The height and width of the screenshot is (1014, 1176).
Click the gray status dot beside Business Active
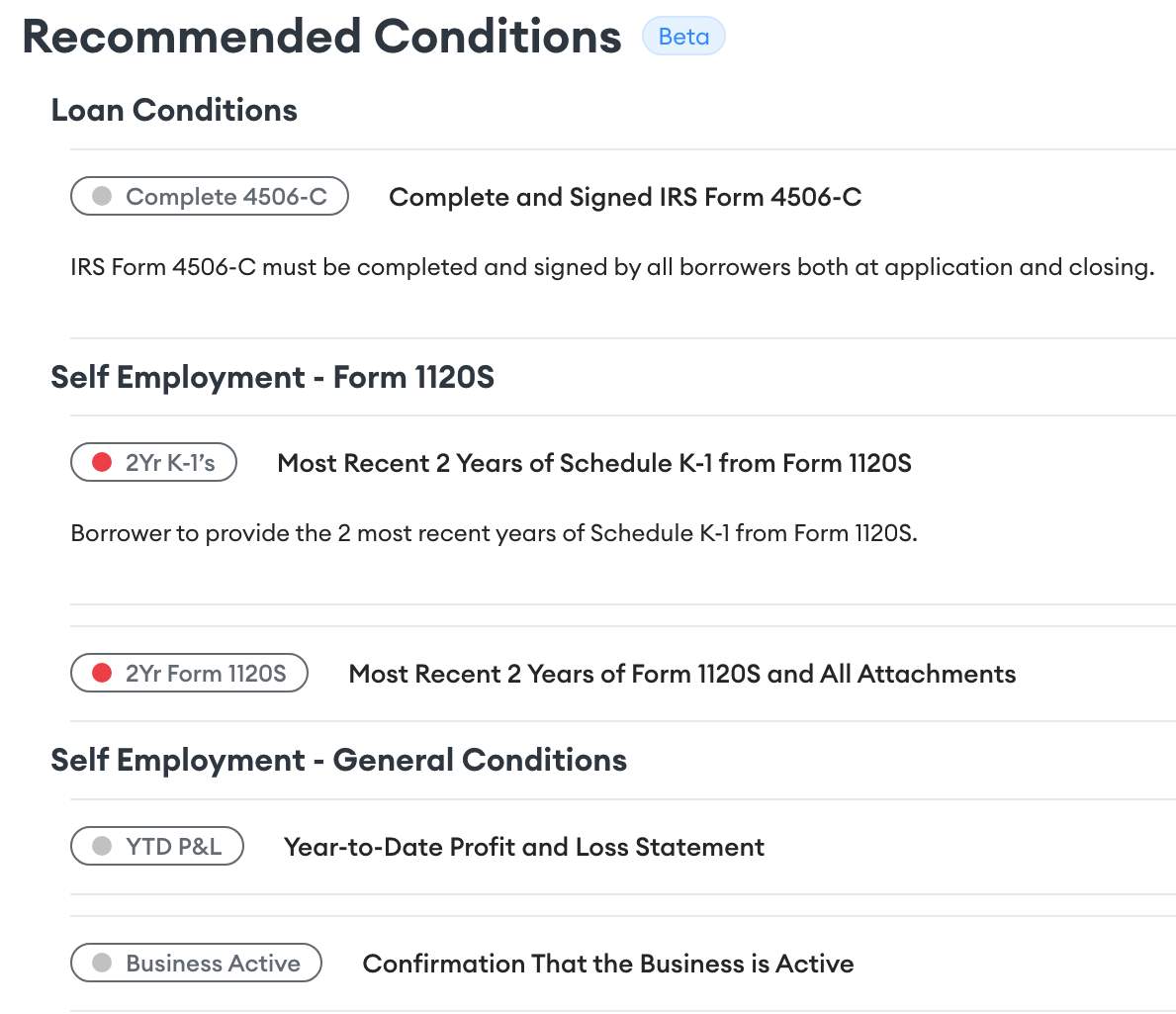point(102,964)
